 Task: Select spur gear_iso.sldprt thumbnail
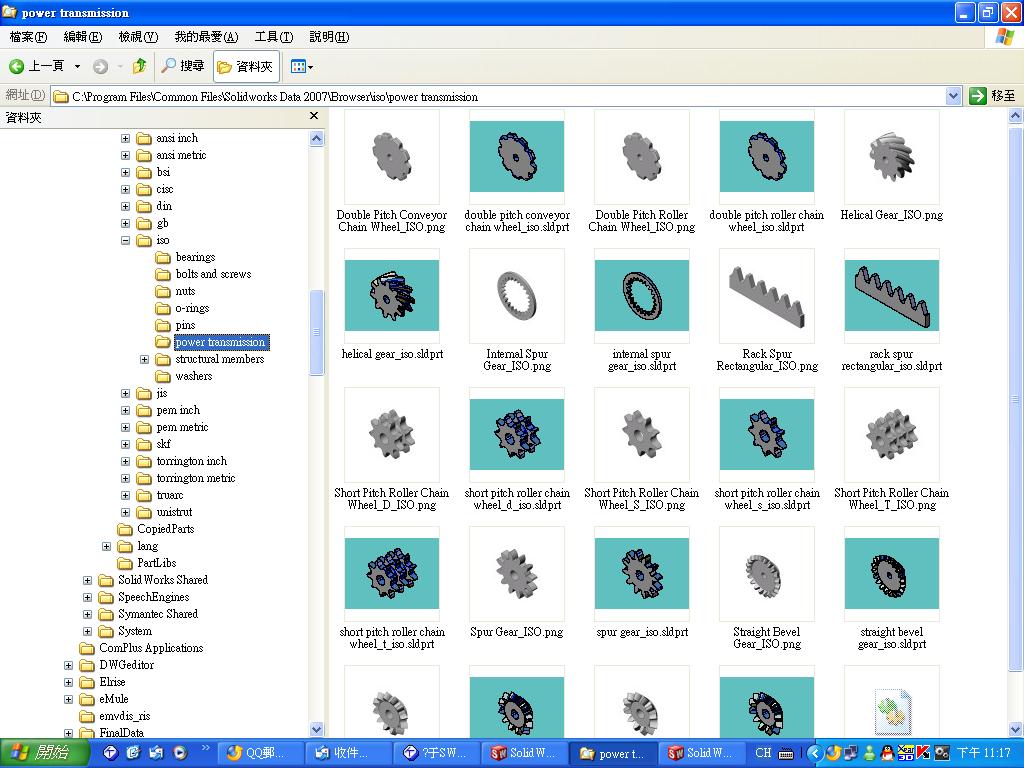click(x=642, y=574)
